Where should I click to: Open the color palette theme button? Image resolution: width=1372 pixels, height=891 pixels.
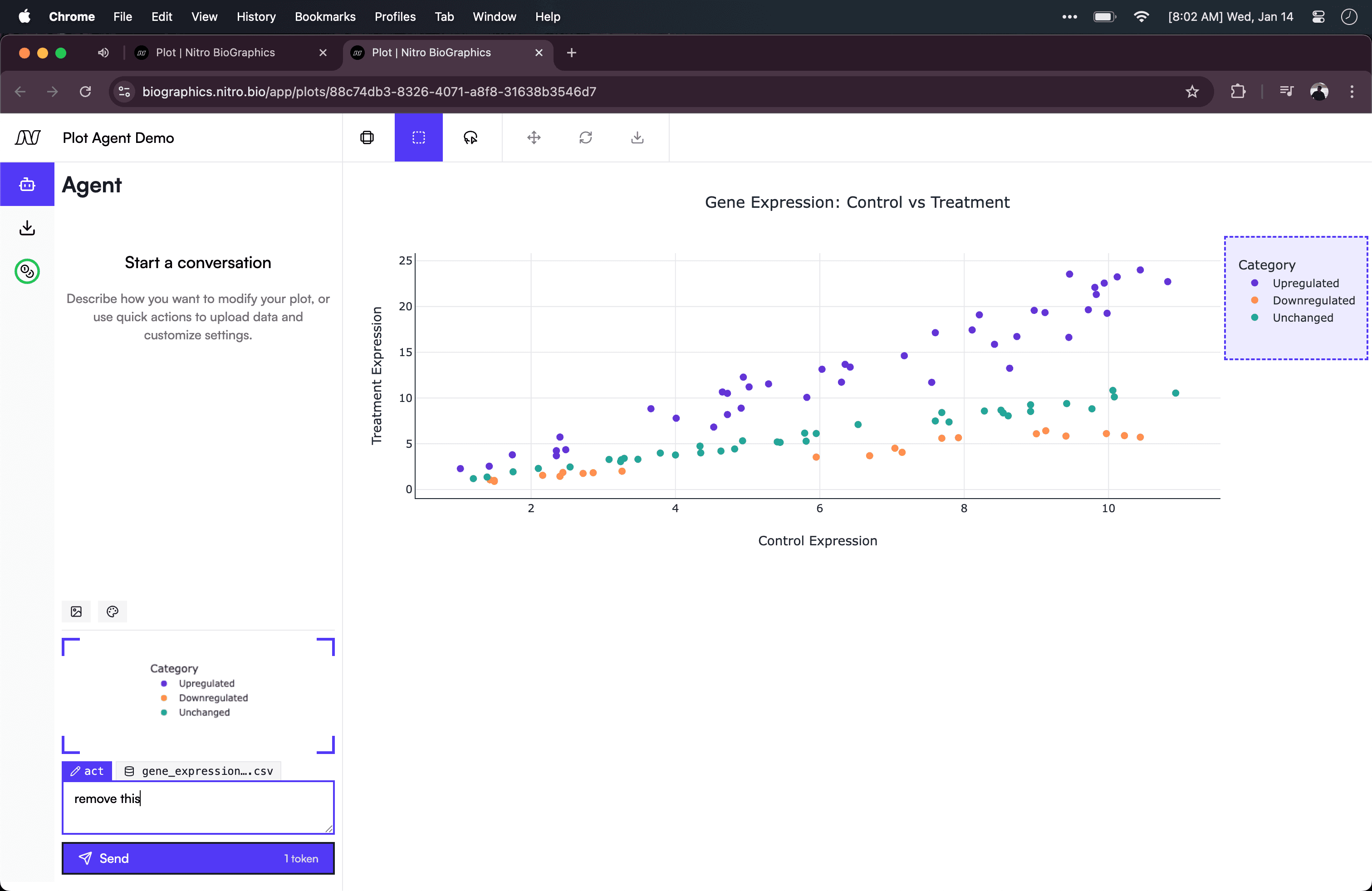click(x=113, y=612)
